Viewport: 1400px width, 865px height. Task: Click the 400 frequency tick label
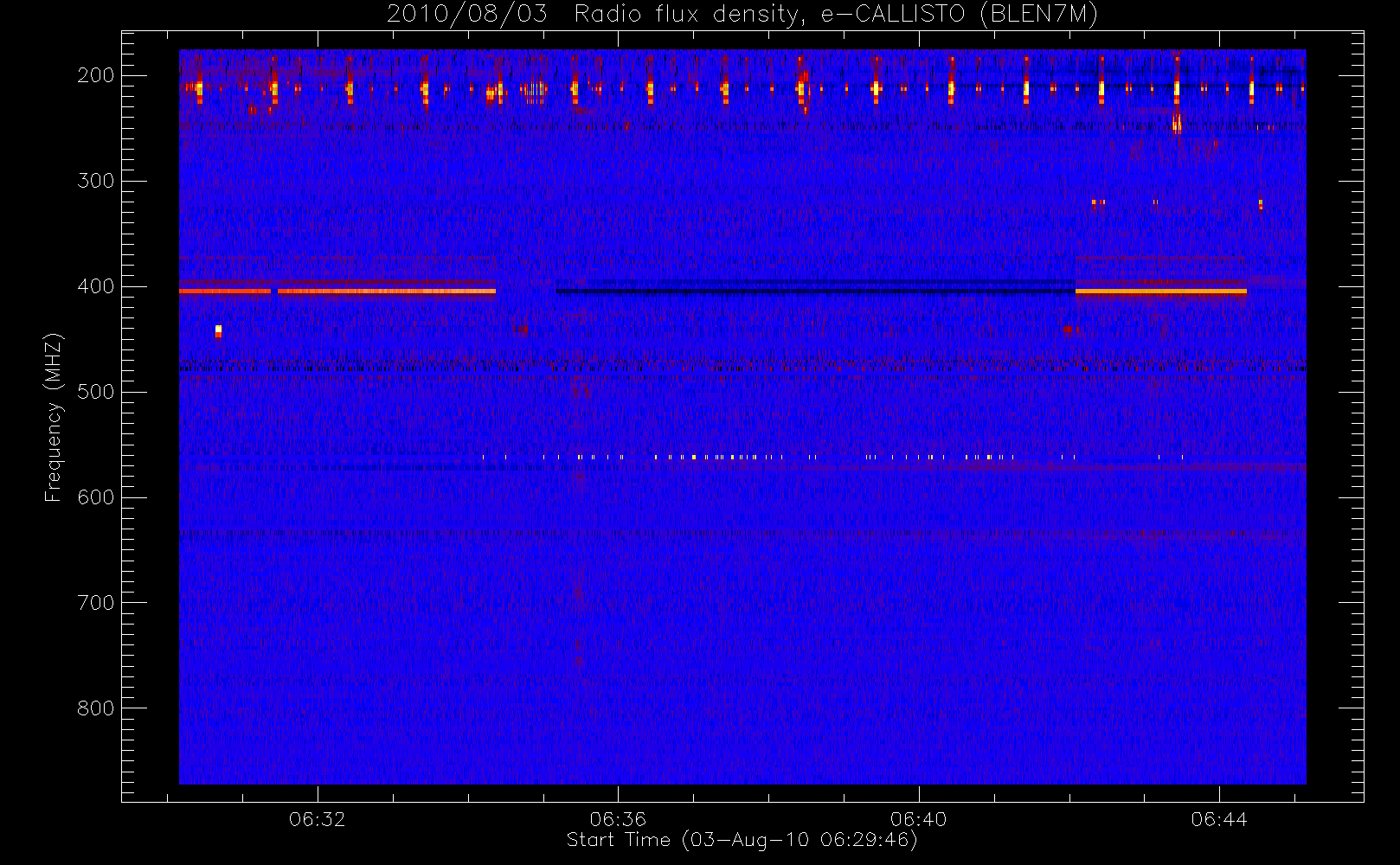(x=96, y=286)
